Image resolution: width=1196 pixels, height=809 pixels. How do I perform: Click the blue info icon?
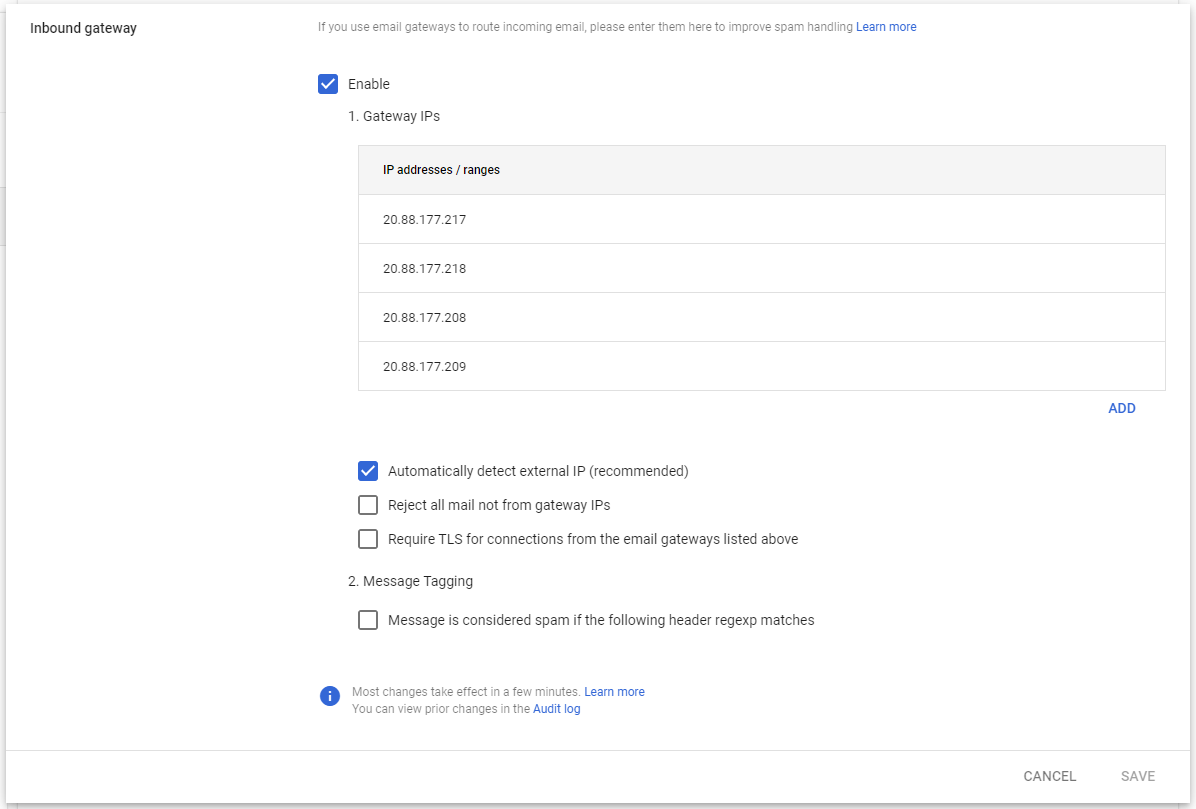tap(330, 695)
